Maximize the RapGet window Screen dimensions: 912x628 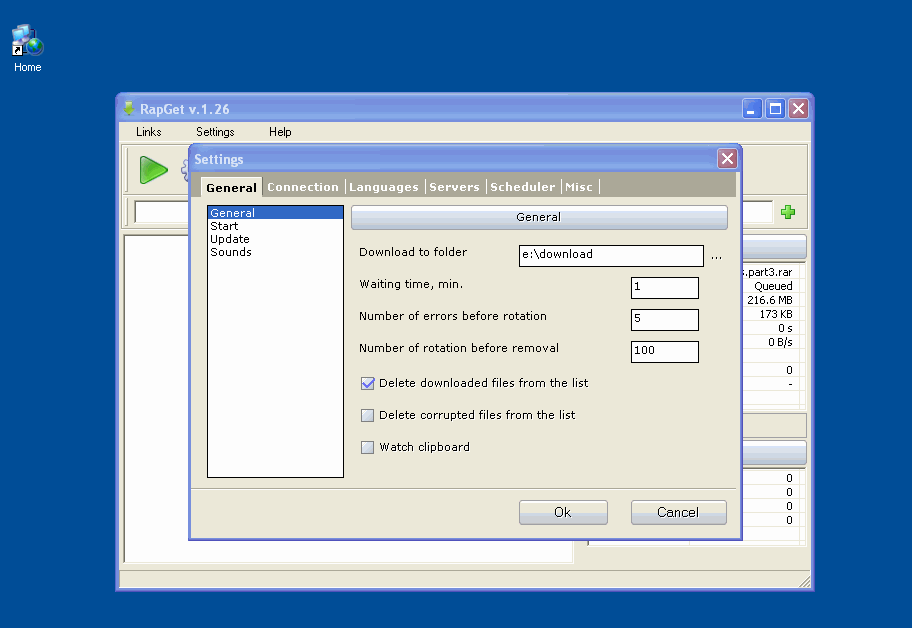click(775, 109)
